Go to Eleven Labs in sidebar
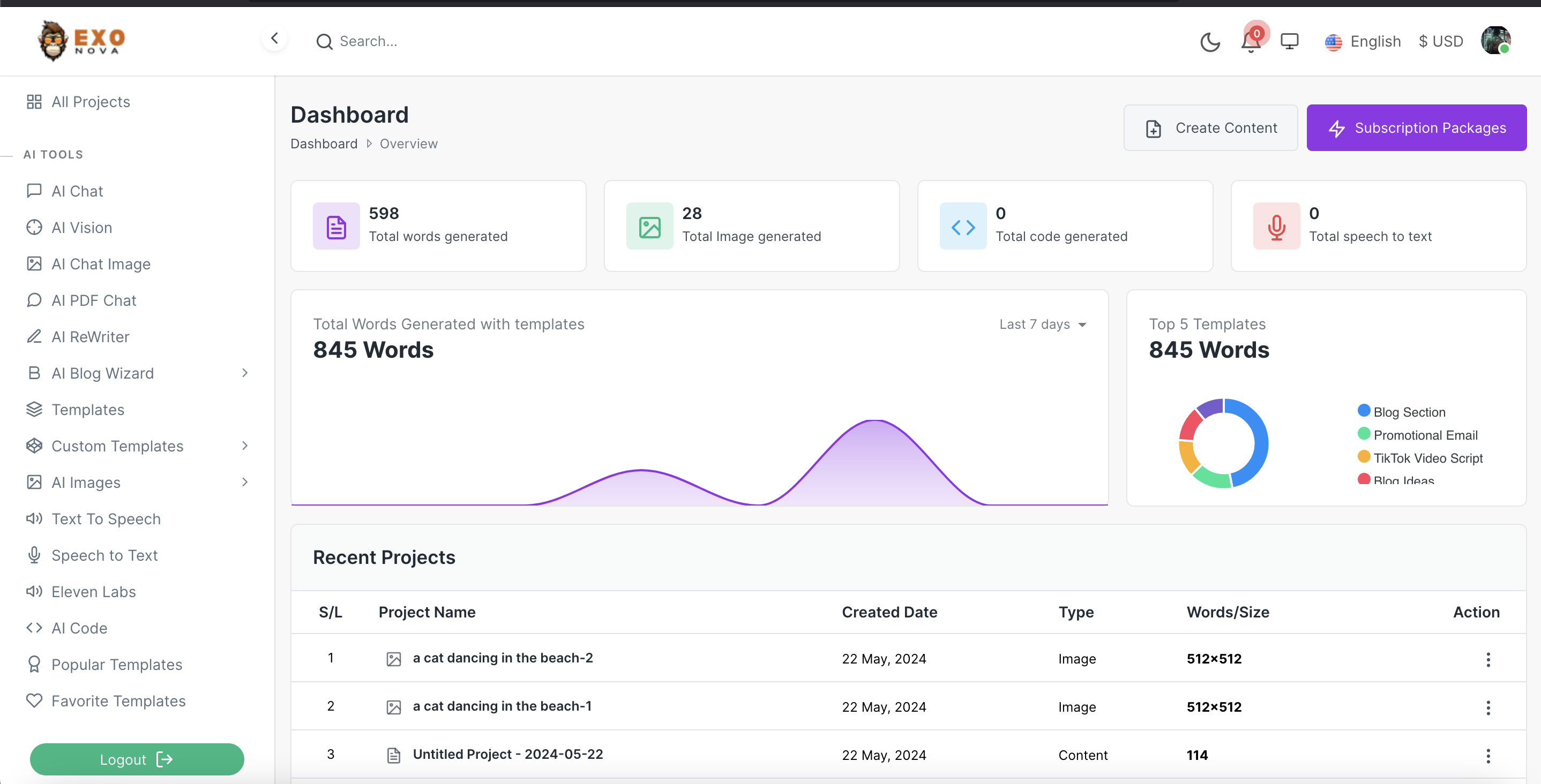The height and width of the screenshot is (784, 1541). (x=93, y=592)
